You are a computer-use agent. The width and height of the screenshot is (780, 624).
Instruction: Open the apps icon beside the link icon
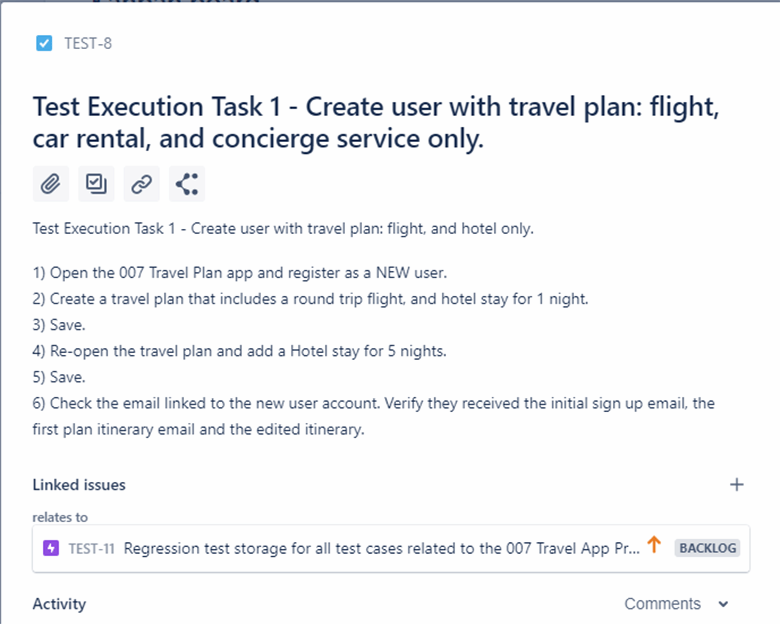click(x=187, y=184)
